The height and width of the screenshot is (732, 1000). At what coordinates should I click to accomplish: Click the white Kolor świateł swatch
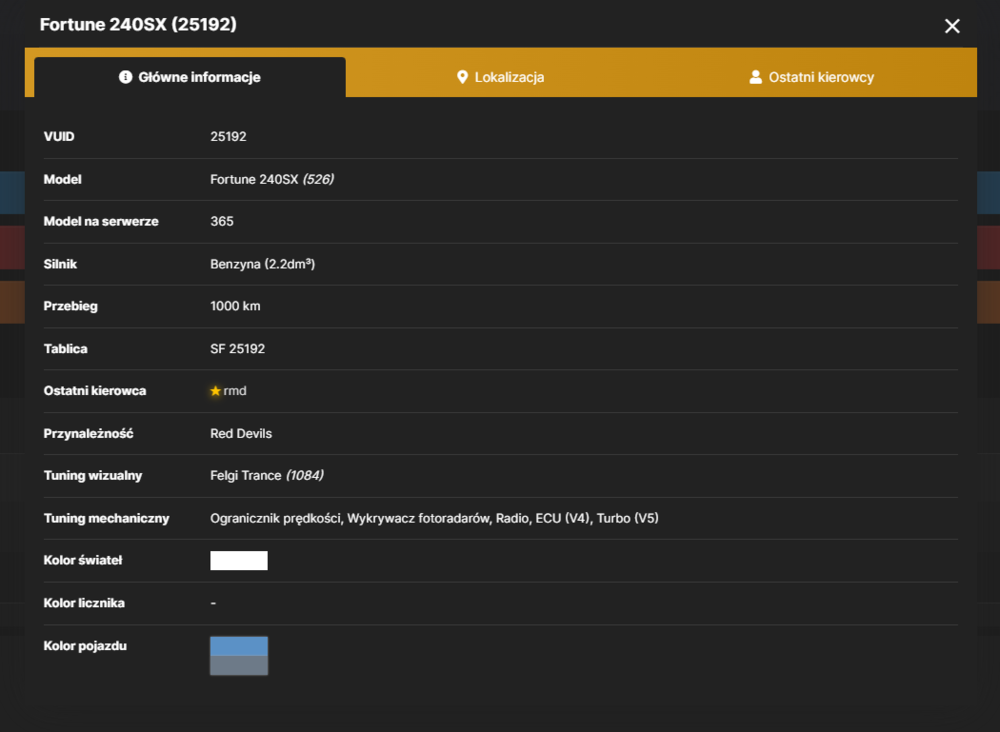point(239,560)
